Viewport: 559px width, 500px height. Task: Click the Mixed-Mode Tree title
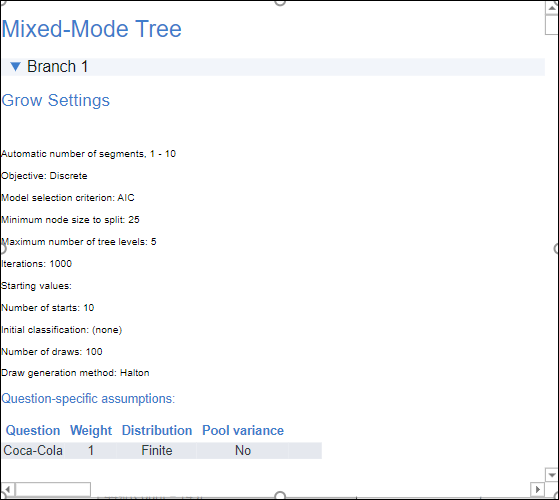coord(92,29)
